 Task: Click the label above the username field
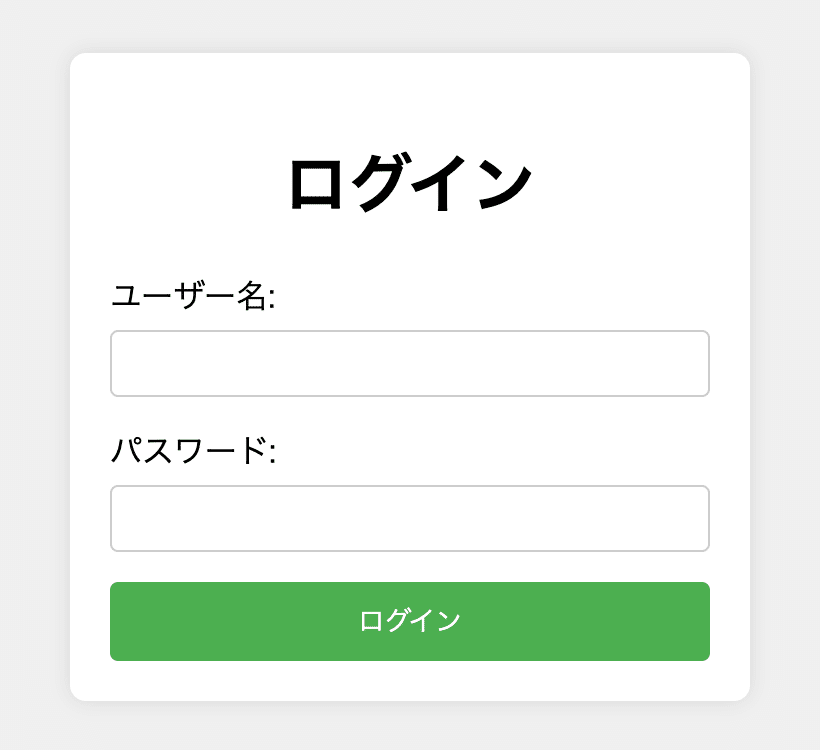tap(193, 296)
